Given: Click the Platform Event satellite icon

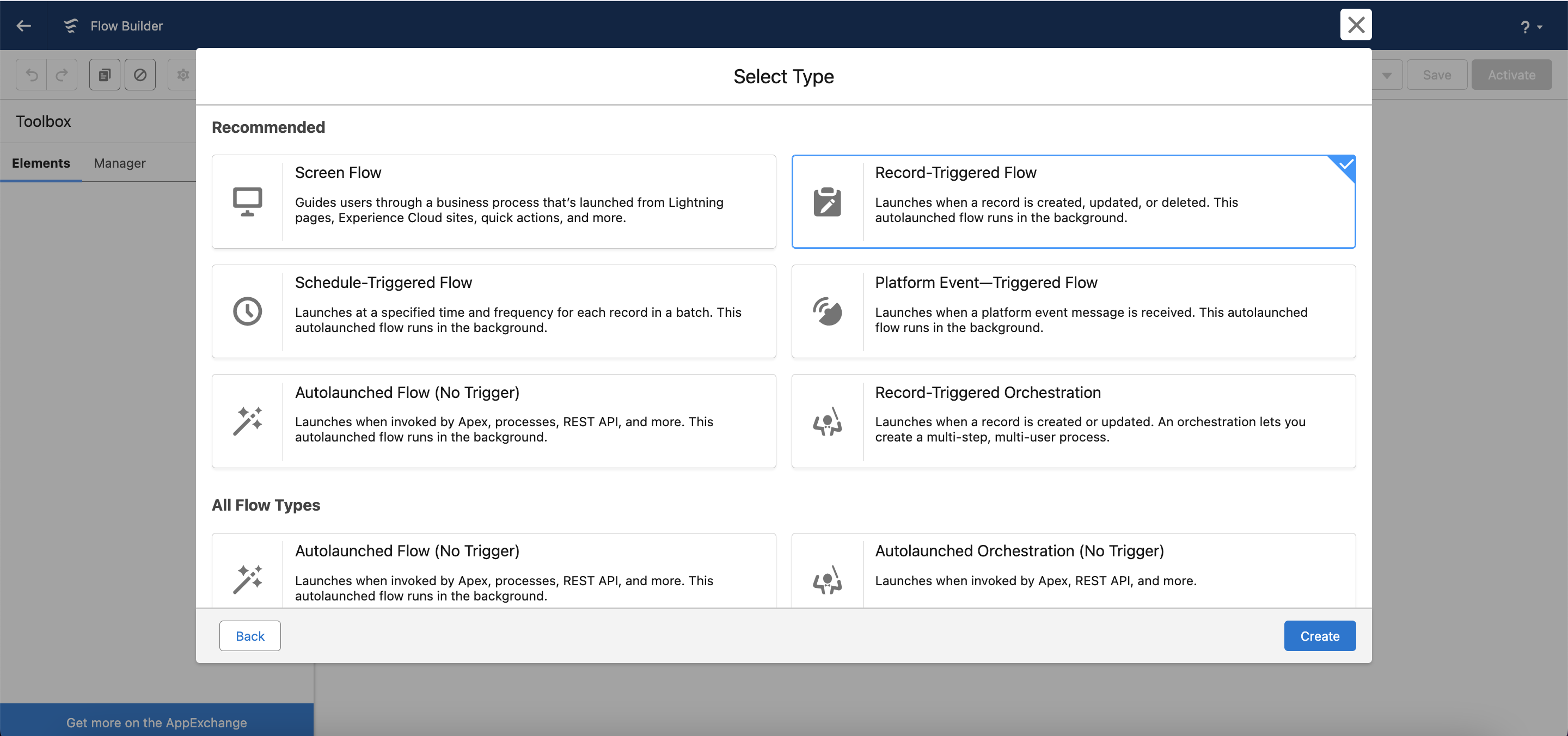Looking at the screenshot, I should coord(827,311).
